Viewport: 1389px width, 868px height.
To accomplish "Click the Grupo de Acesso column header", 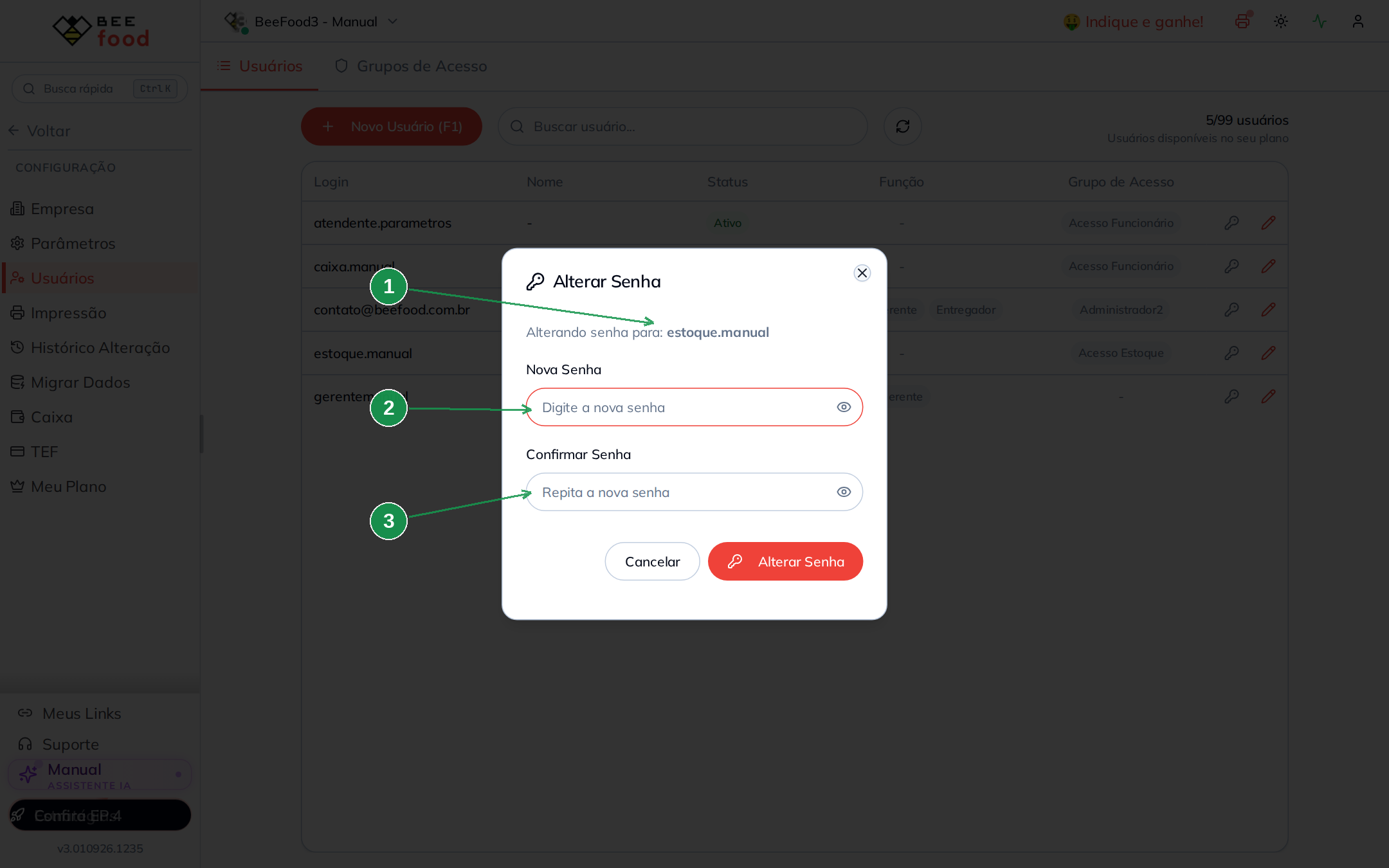I will (1121, 182).
